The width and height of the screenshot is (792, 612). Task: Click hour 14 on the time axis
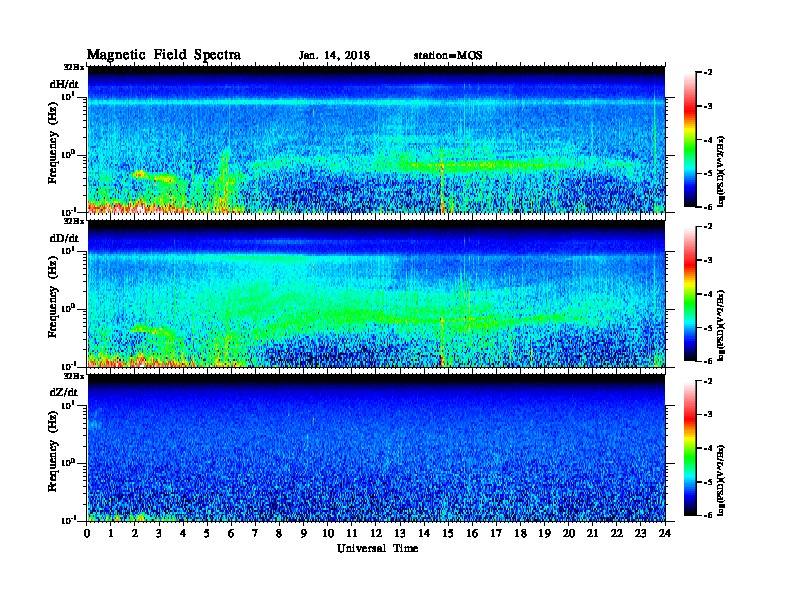[x=424, y=533]
